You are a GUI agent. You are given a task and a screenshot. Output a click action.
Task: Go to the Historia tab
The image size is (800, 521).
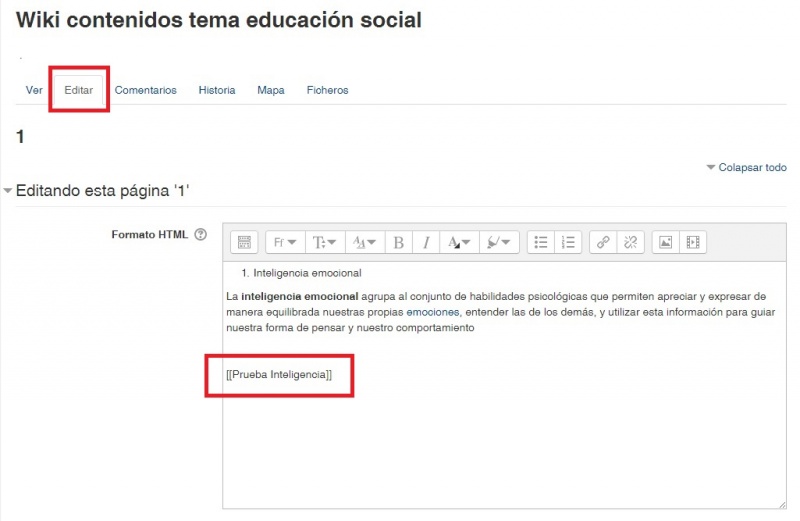(217, 90)
